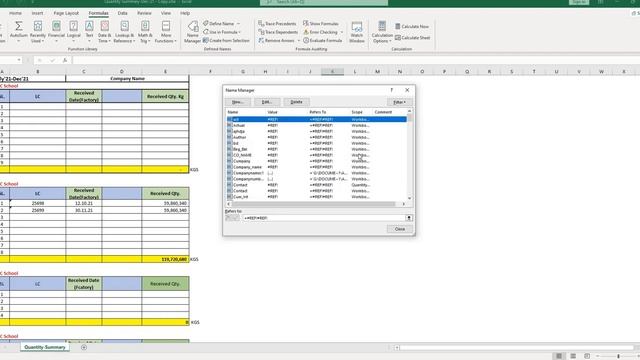Select the 'Author' name row
Viewport: 640px width, 360px height.
coord(317,137)
